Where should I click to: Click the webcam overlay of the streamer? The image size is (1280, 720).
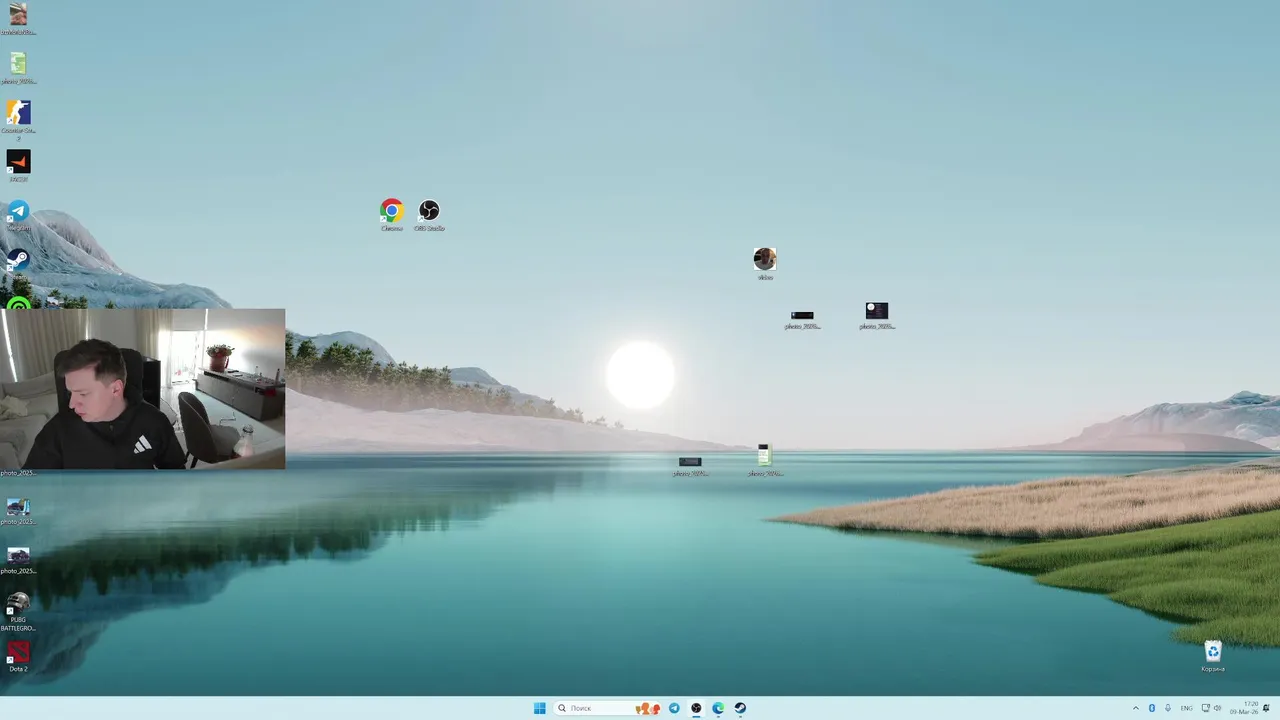[x=143, y=389]
